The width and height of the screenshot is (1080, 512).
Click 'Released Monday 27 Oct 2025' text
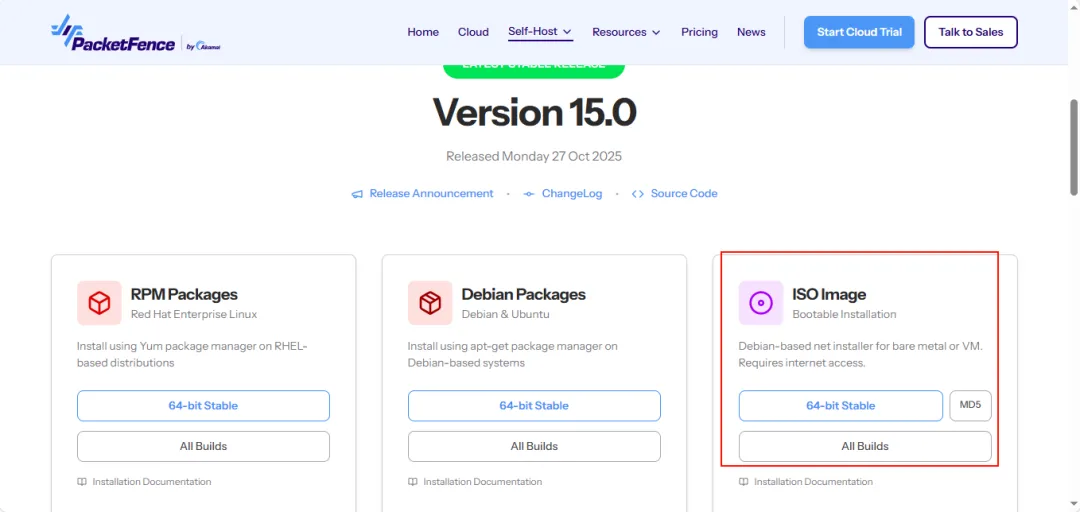[x=534, y=156]
